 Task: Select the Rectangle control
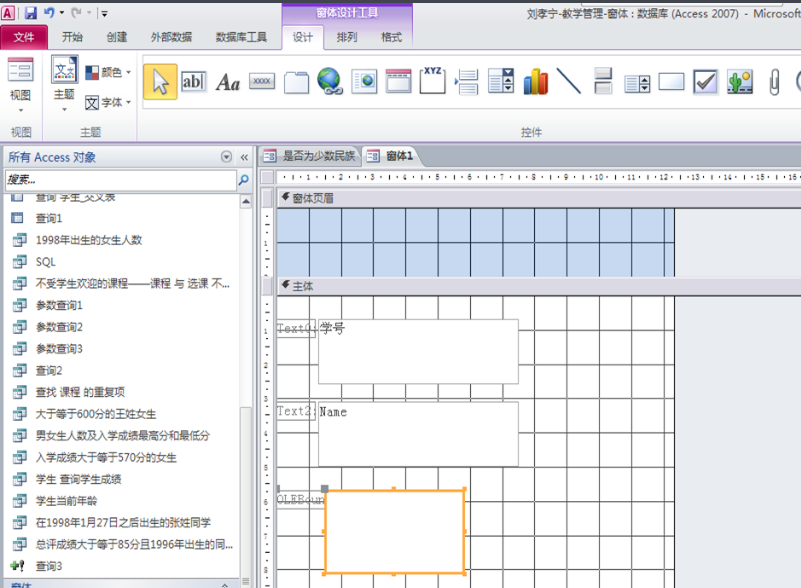(671, 82)
